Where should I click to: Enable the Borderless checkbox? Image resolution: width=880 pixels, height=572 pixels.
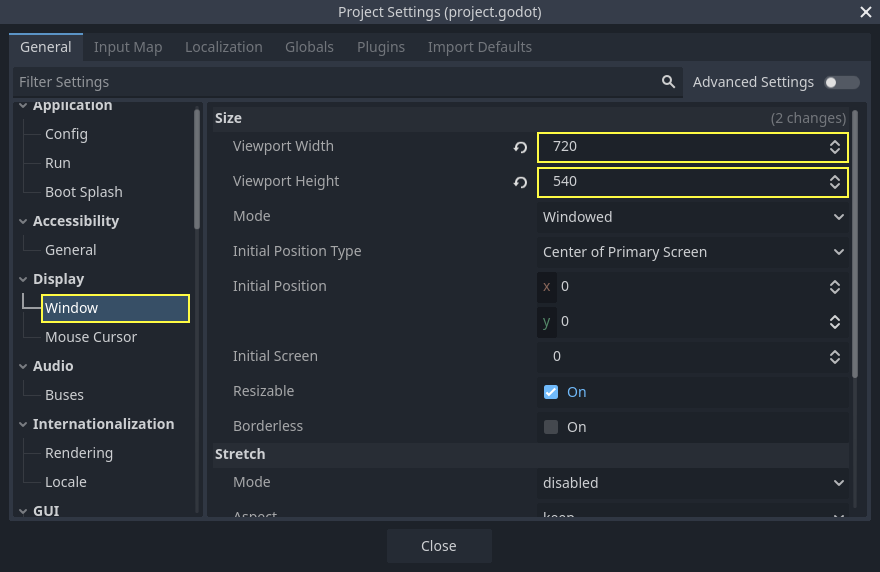point(551,427)
